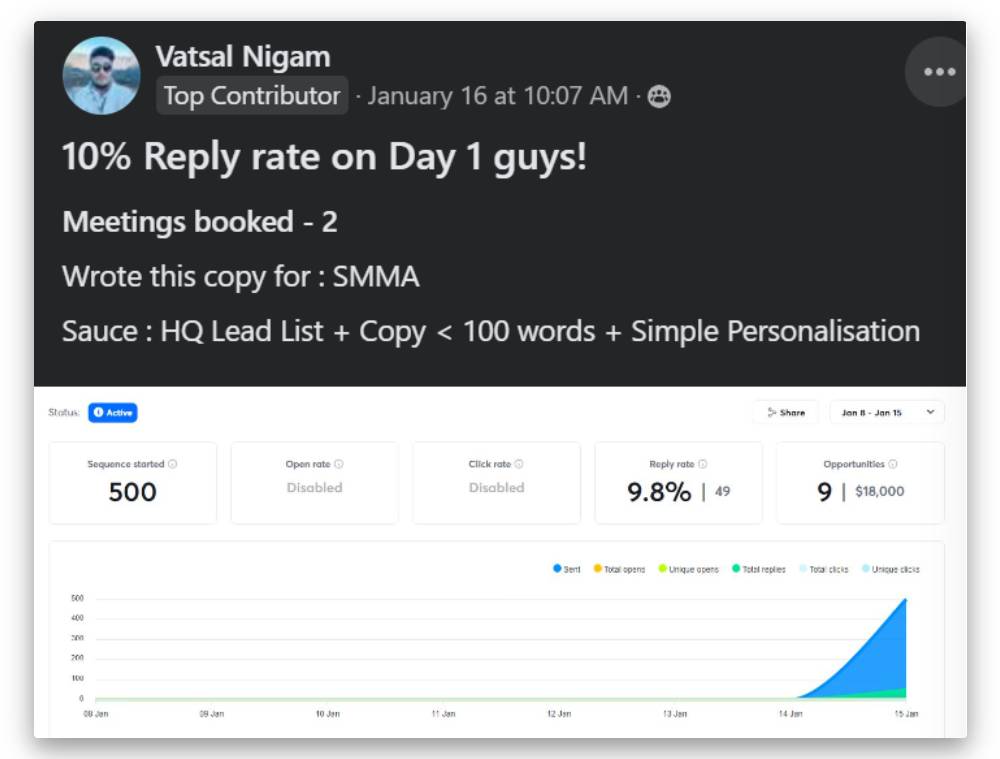This screenshot has height=759, width=1000.
Task: Click the Share button
Action: [x=786, y=412]
